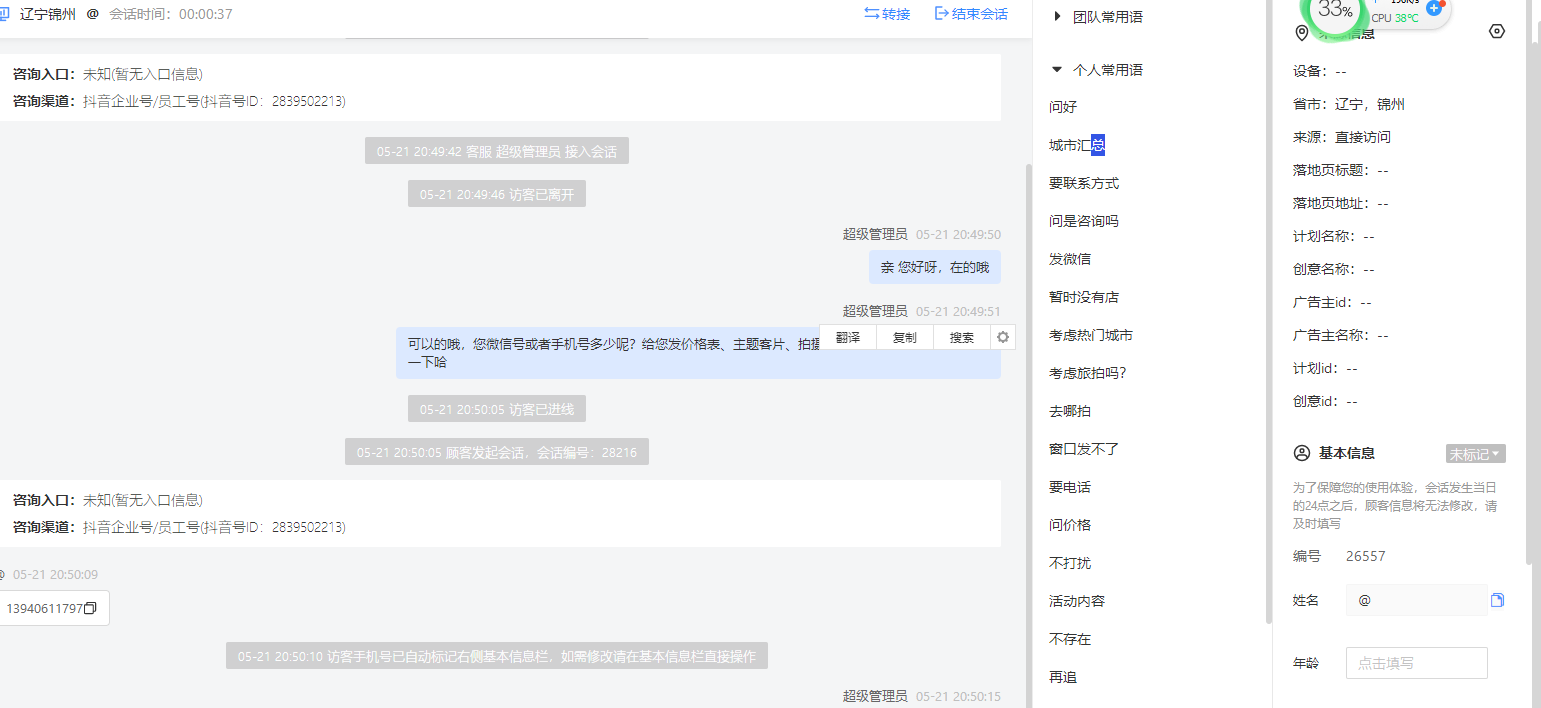Select the quick reply 暂时没有店
The width and height of the screenshot is (1541, 708).
coord(1084,297)
